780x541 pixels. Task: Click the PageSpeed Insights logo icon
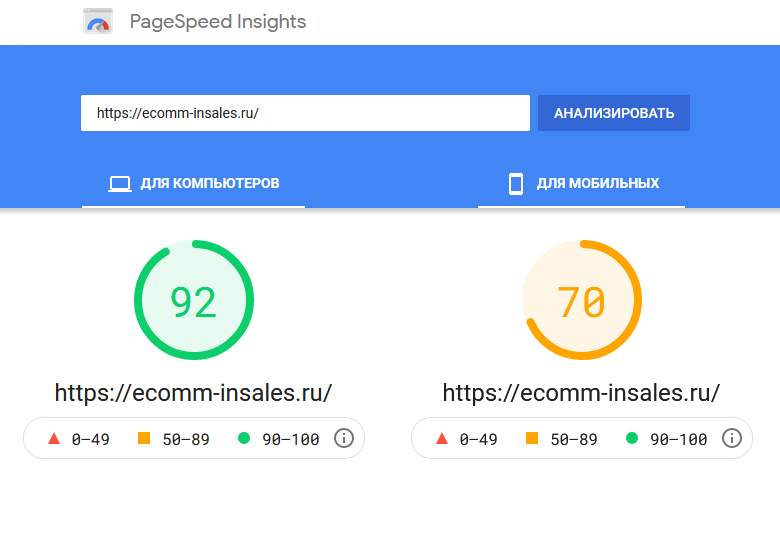click(x=98, y=21)
